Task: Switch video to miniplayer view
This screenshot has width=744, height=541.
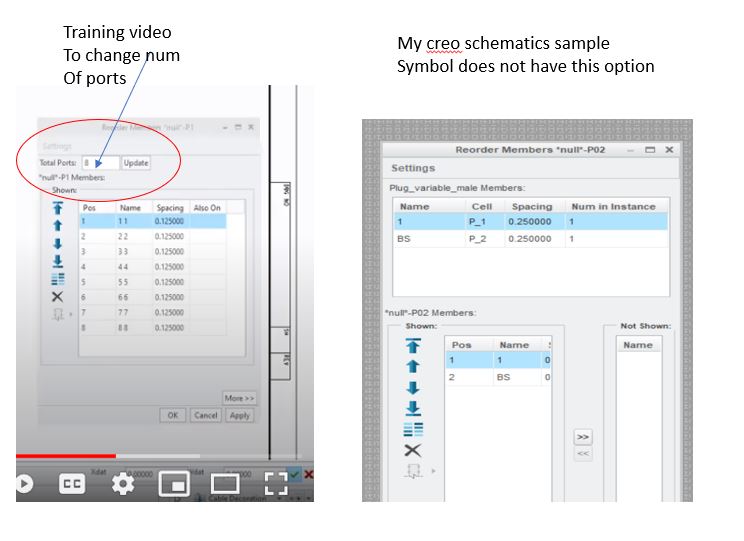Action: 175,483
